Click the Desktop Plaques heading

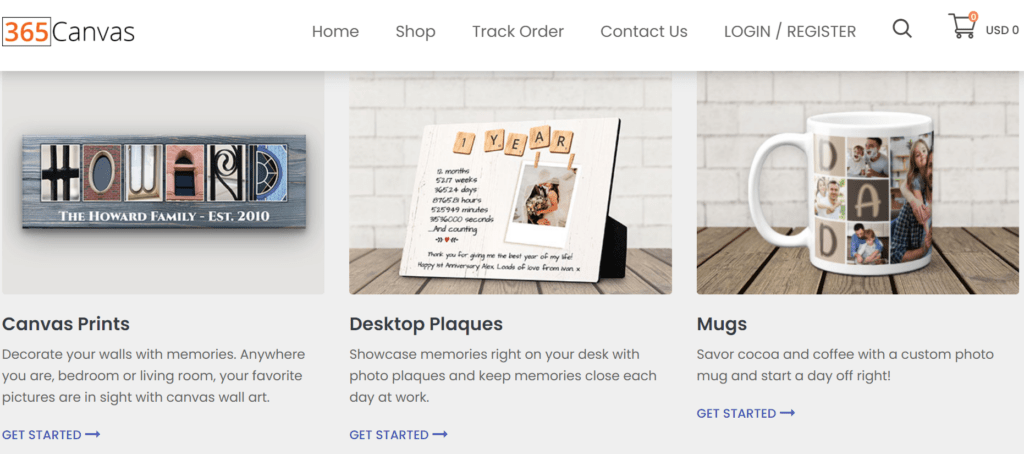pyautogui.click(x=426, y=324)
